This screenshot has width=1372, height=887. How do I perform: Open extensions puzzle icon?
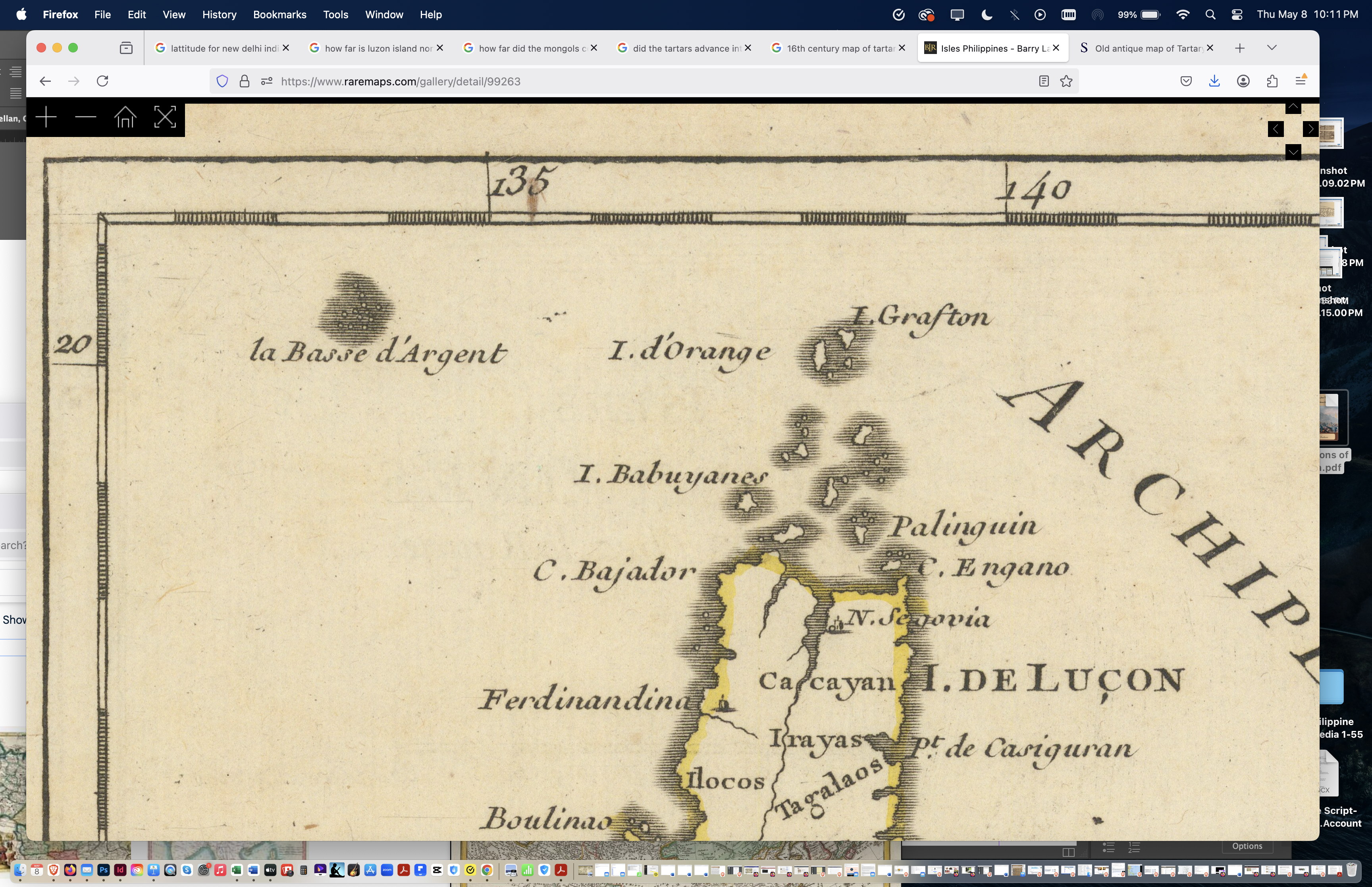1272,81
